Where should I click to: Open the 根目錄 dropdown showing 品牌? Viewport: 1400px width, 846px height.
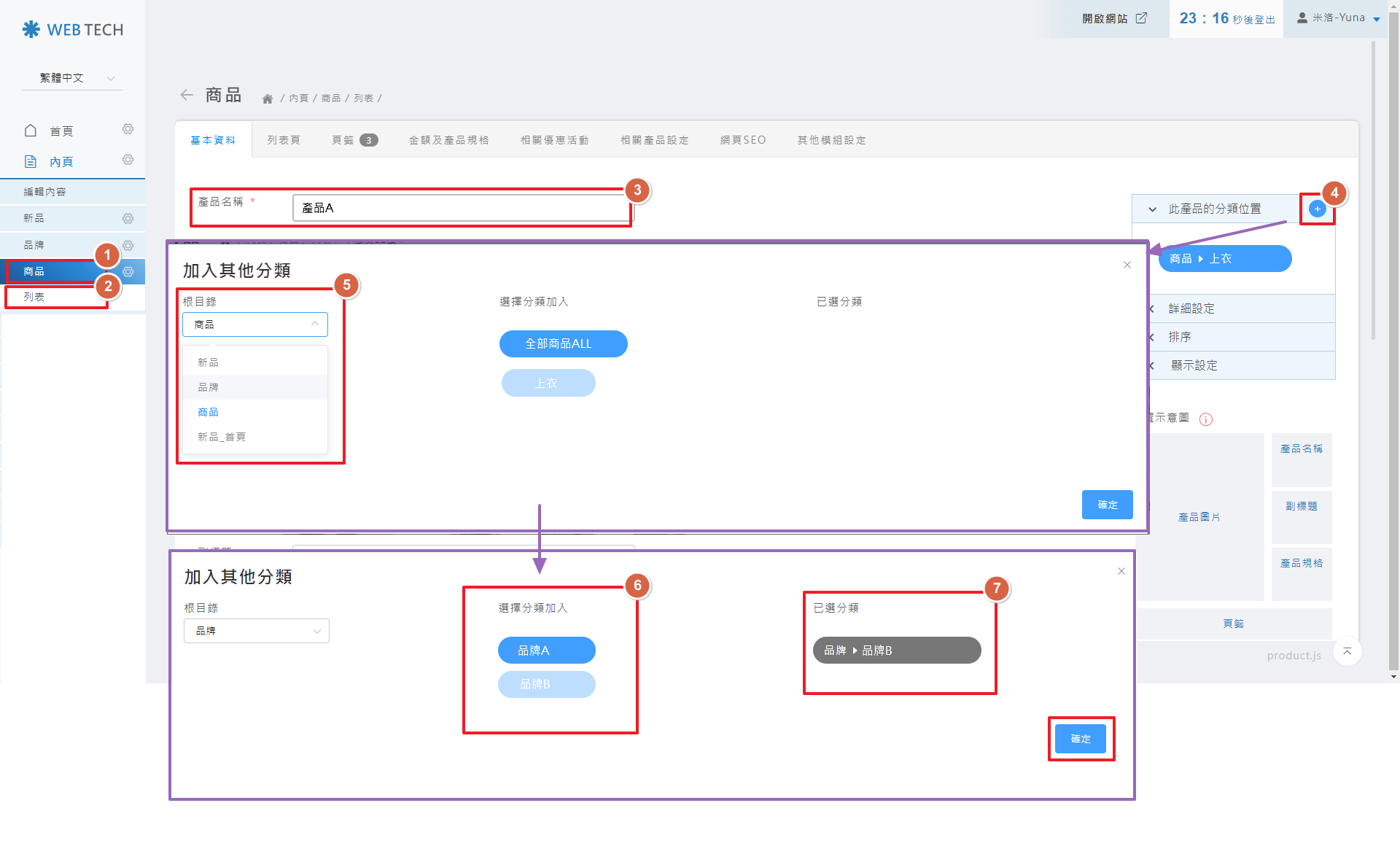(257, 631)
